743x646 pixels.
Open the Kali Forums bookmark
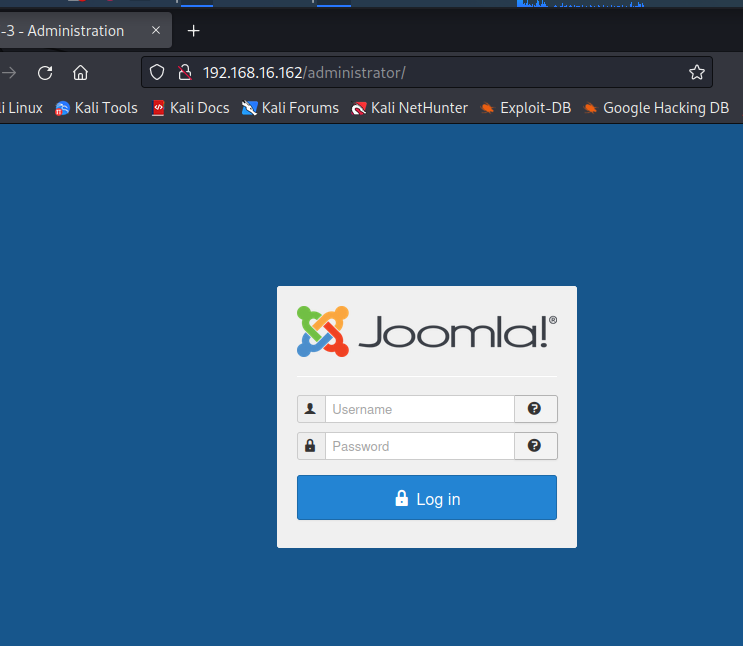coord(290,108)
